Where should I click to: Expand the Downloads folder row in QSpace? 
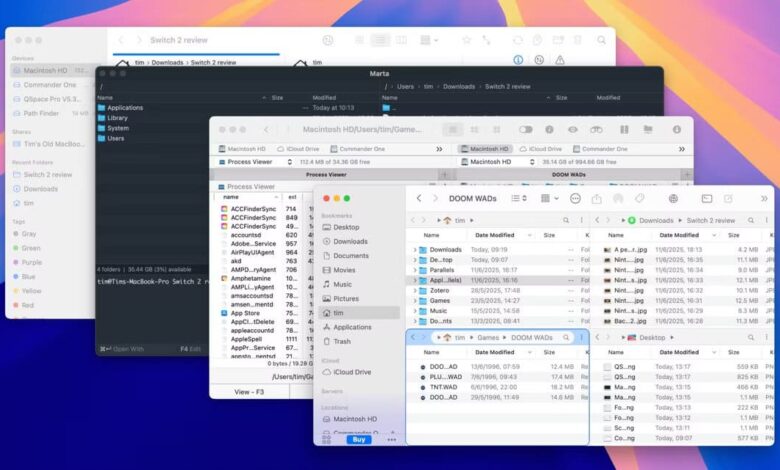pyautogui.click(x=414, y=250)
